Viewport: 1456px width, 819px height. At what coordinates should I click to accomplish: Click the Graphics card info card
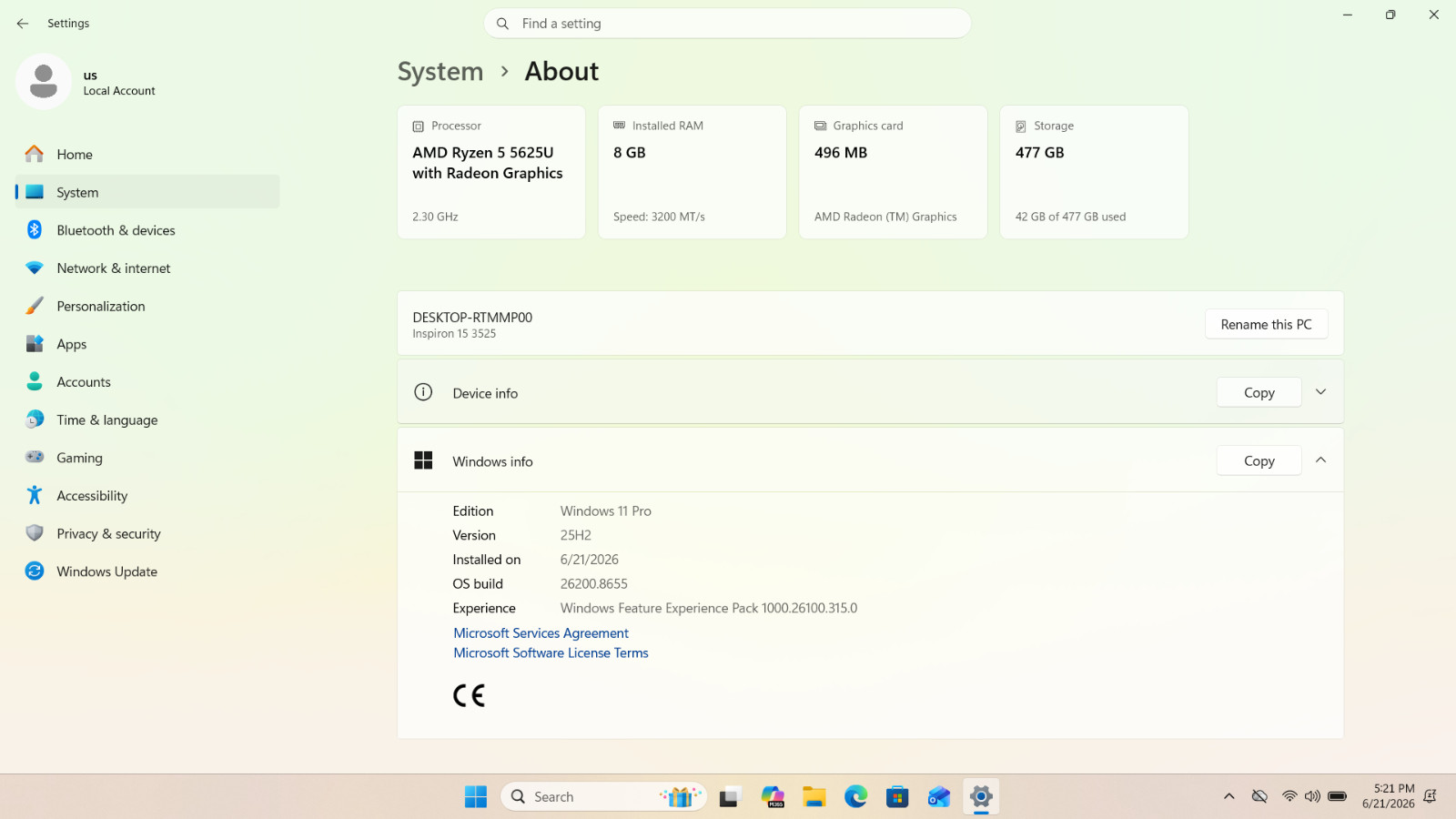(x=894, y=172)
